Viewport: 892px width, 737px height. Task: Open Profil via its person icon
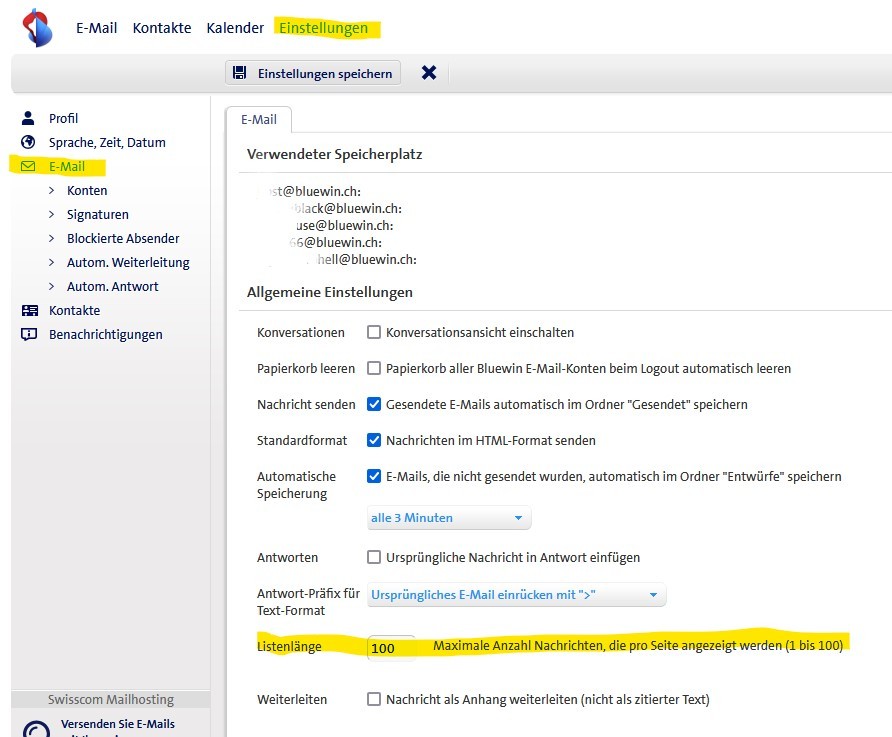(x=28, y=118)
